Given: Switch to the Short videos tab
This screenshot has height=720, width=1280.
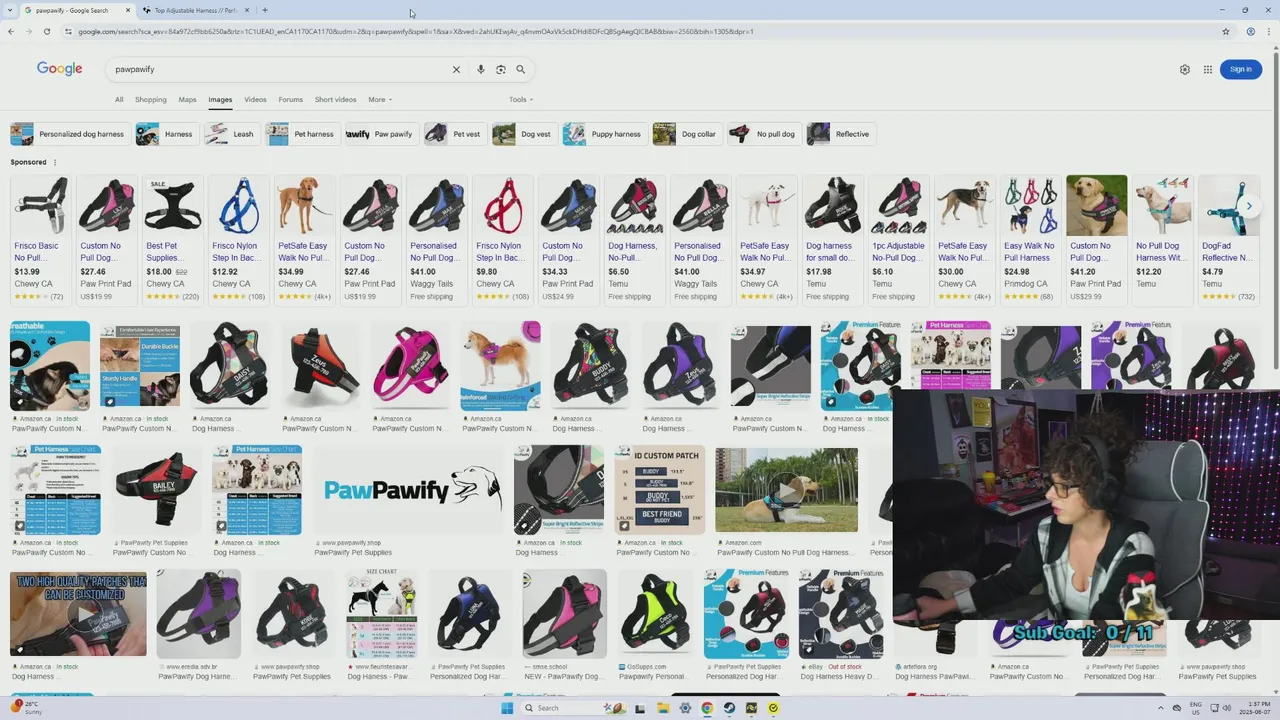Looking at the screenshot, I should 335,99.
